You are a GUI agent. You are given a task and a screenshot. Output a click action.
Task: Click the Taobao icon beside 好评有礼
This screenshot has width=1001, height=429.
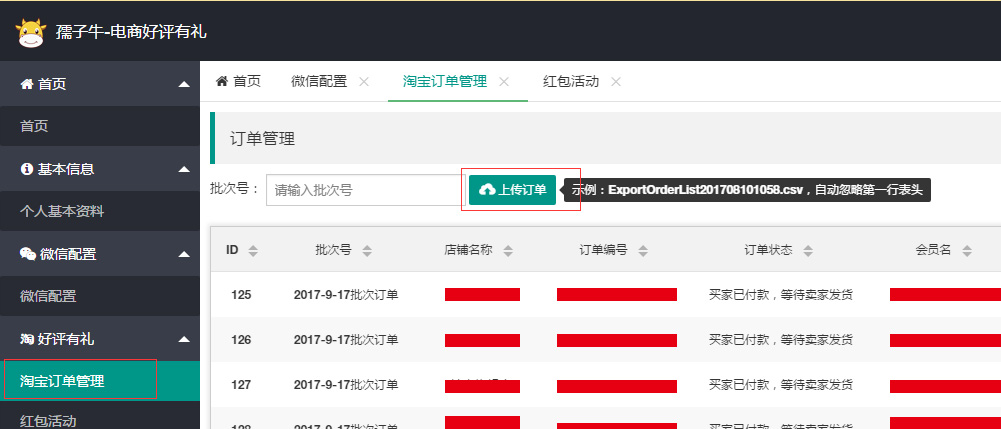(x=27, y=339)
